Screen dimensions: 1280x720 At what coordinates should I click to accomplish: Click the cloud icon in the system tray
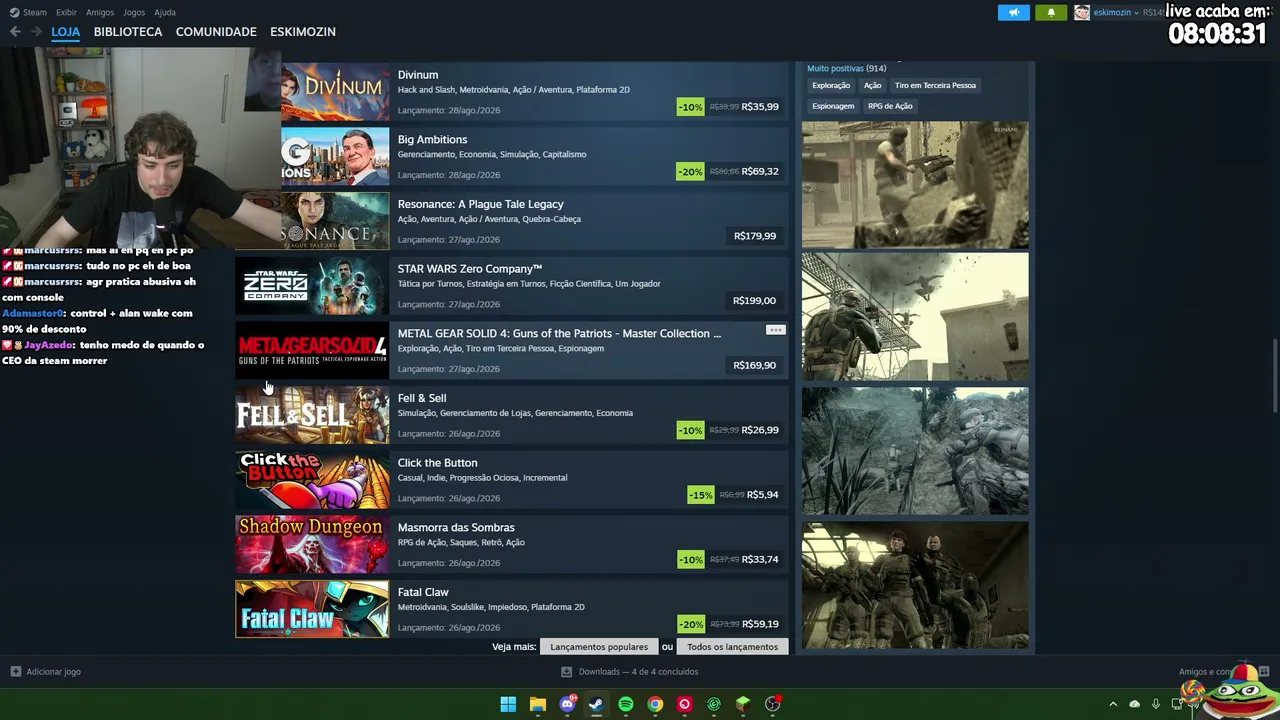click(1134, 704)
